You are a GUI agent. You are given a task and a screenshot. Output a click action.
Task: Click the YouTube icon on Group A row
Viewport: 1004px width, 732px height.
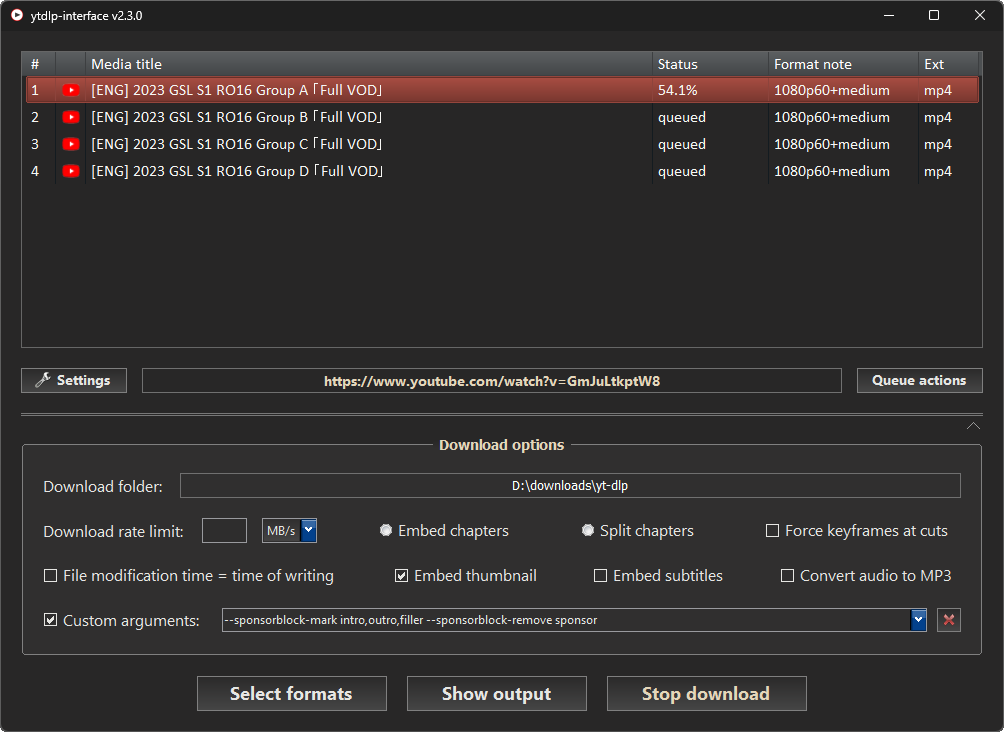(x=70, y=89)
